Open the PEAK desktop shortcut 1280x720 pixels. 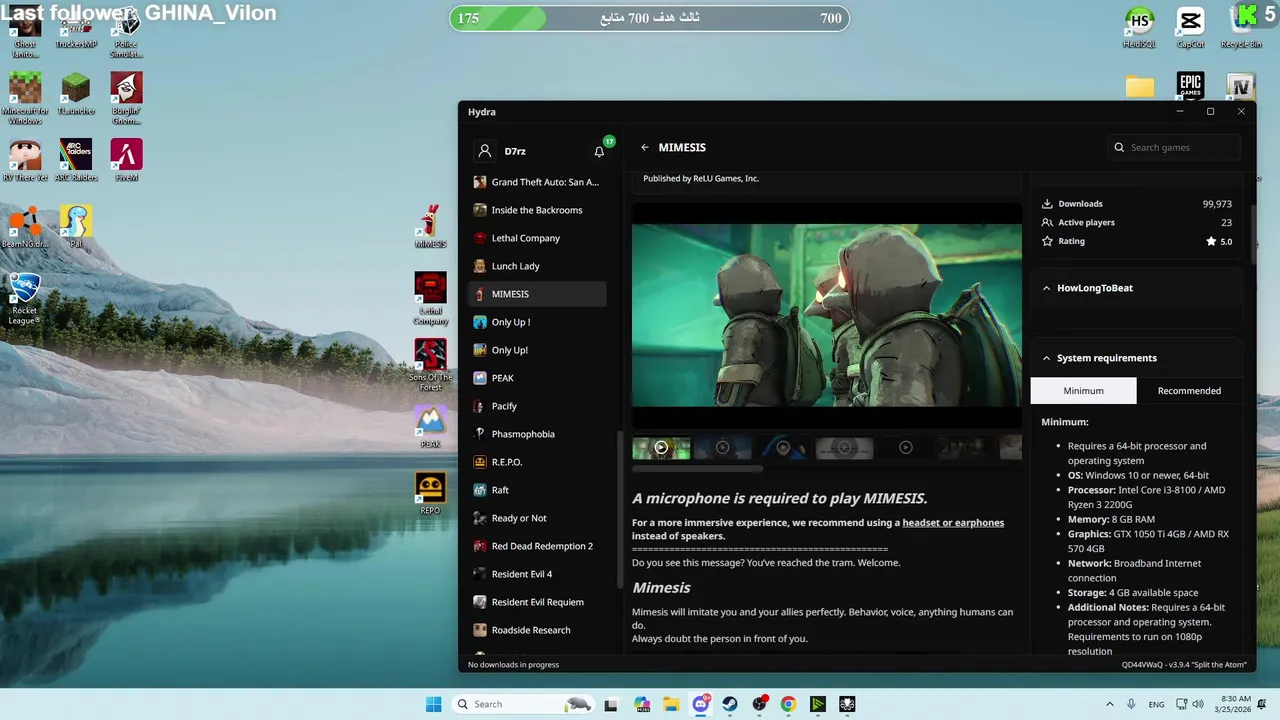(x=430, y=427)
